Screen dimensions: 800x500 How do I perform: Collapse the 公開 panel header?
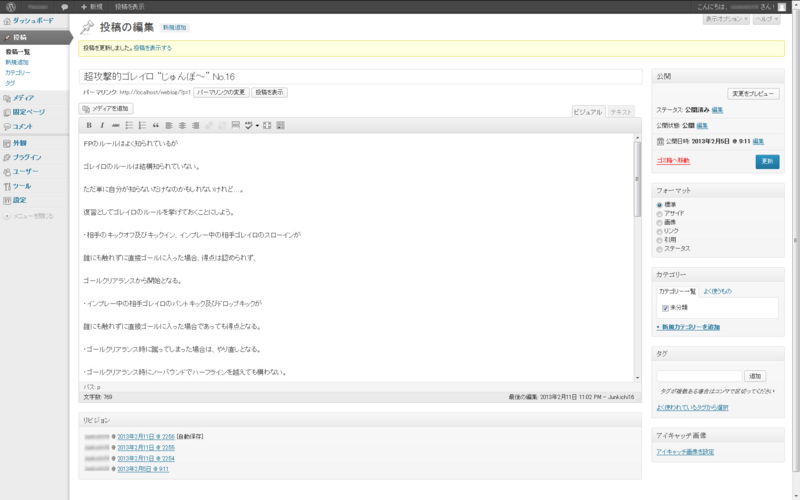pyautogui.click(x=717, y=77)
